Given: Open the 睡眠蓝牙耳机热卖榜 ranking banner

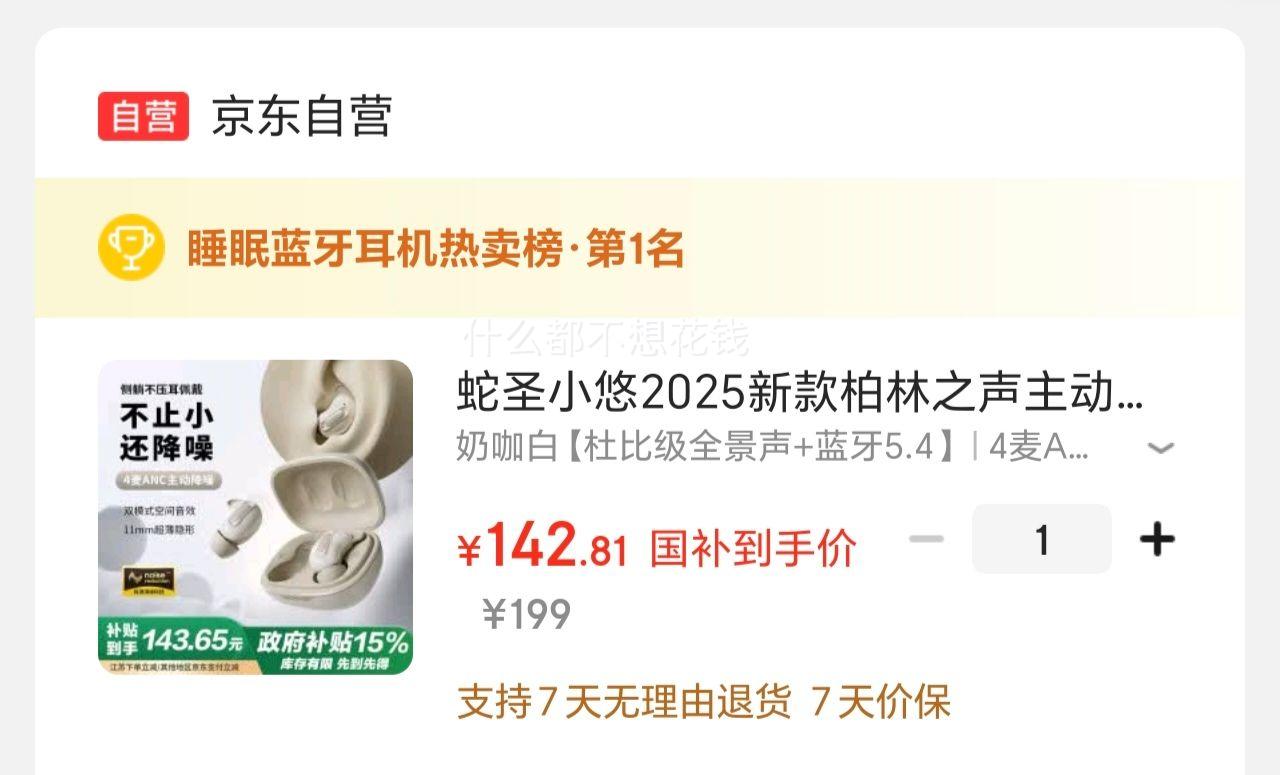Looking at the screenshot, I should (640, 248).
